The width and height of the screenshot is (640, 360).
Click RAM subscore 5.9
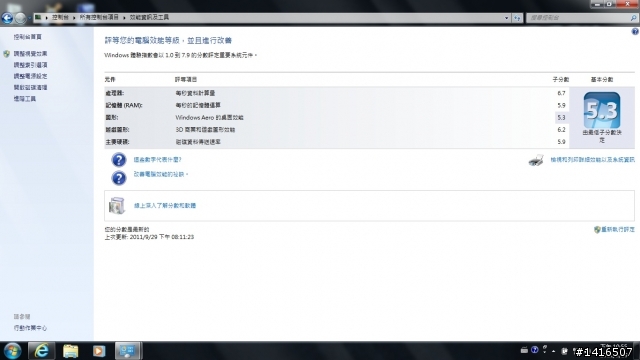coord(561,105)
